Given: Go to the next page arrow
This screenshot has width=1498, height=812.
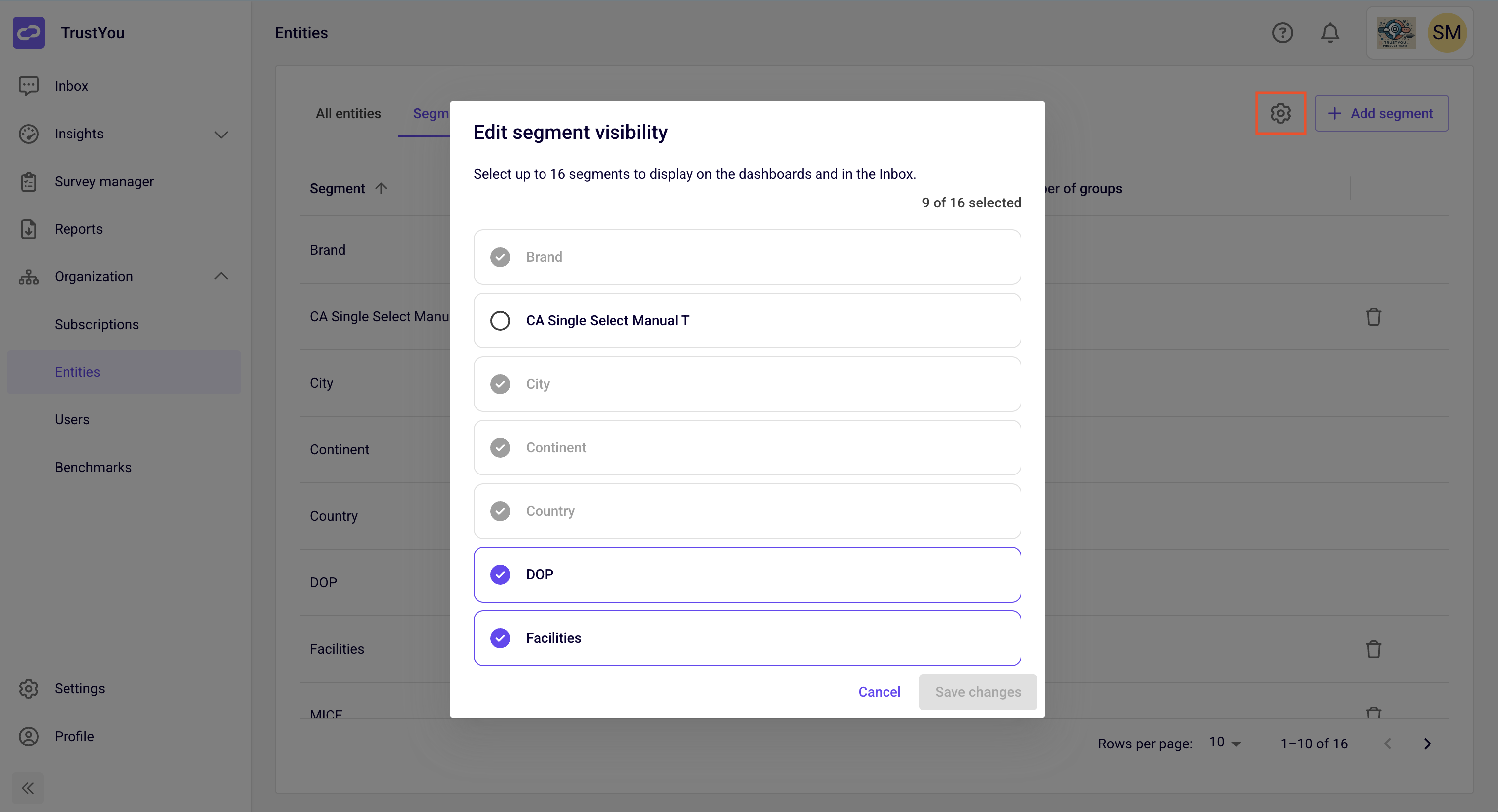Looking at the screenshot, I should click(x=1427, y=744).
